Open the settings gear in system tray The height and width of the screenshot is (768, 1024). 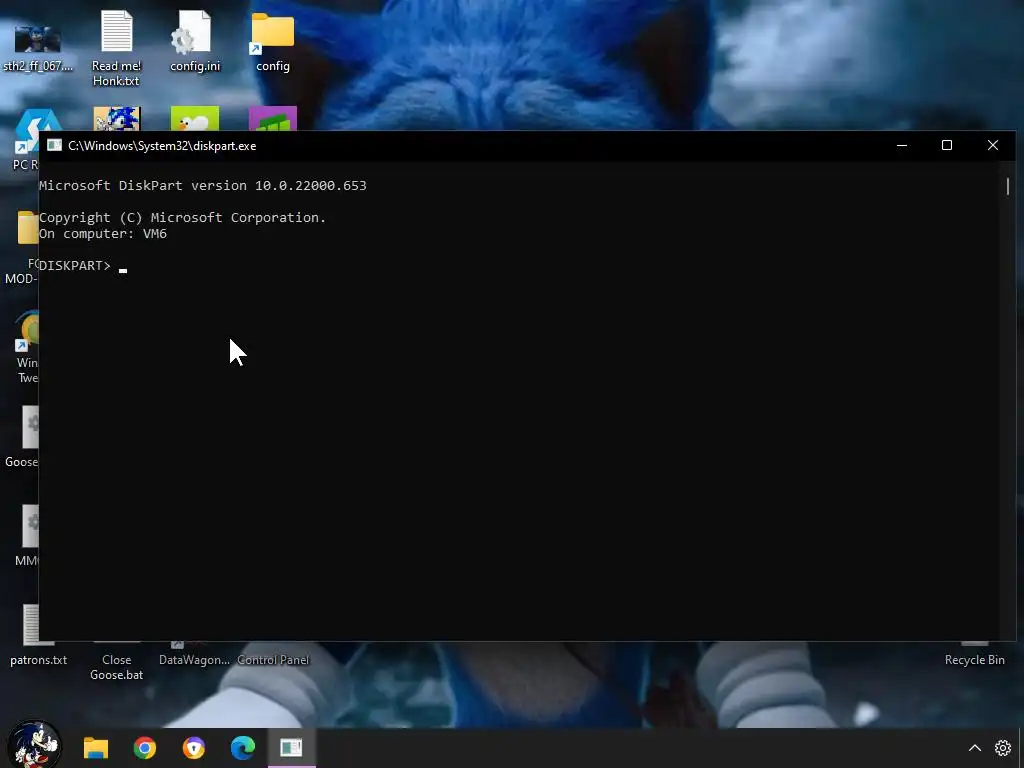tap(1003, 748)
